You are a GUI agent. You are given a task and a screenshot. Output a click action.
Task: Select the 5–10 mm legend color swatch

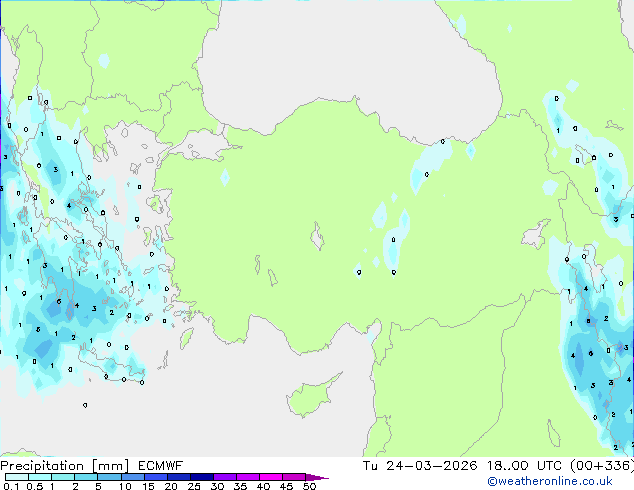click(109, 477)
